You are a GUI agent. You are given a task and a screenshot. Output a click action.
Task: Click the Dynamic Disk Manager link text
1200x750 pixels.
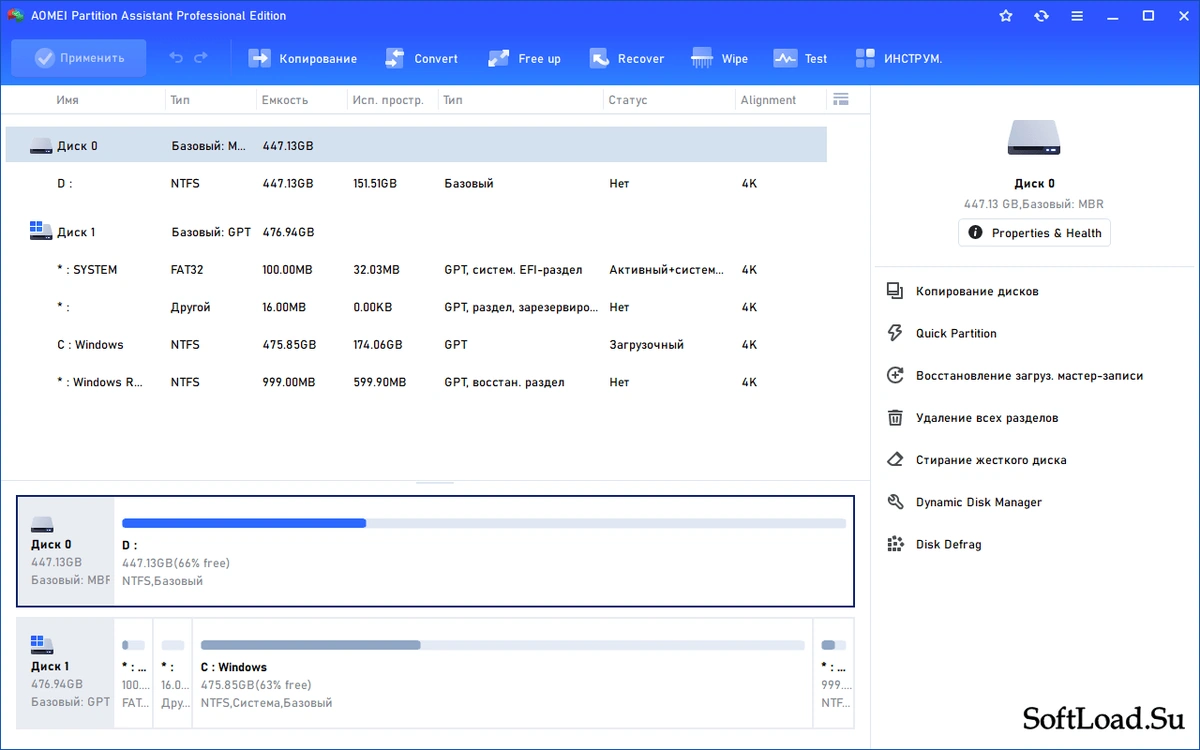click(x=979, y=502)
